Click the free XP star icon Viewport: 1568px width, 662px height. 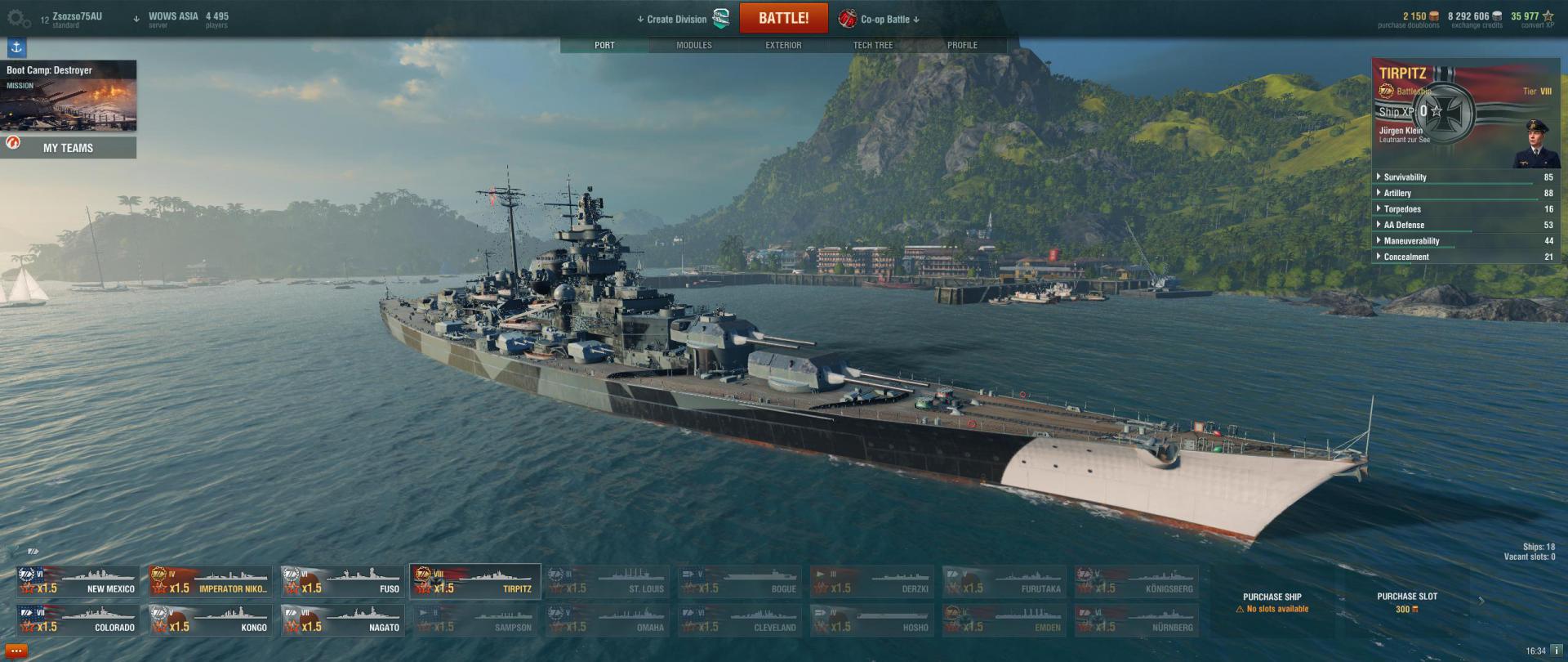pos(1548,16)
